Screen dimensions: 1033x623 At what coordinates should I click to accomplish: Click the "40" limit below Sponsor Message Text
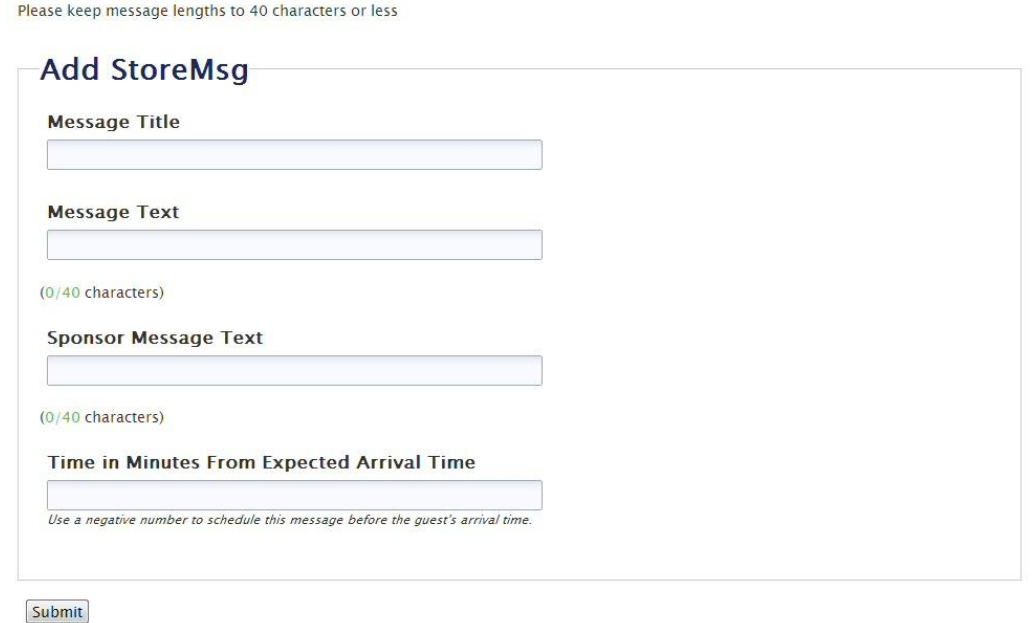[x=69, y=417]
